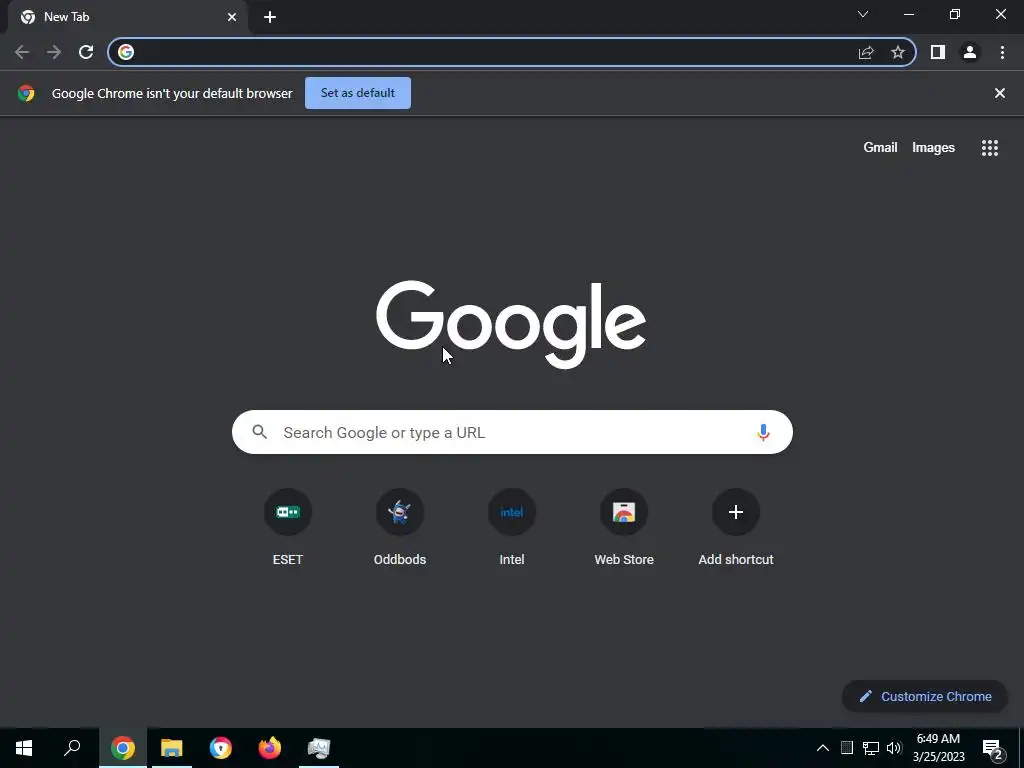1024x768 pixels.
Task: Open the Intel shortcut
Action: pyautogui.click(x=512, y=526)
